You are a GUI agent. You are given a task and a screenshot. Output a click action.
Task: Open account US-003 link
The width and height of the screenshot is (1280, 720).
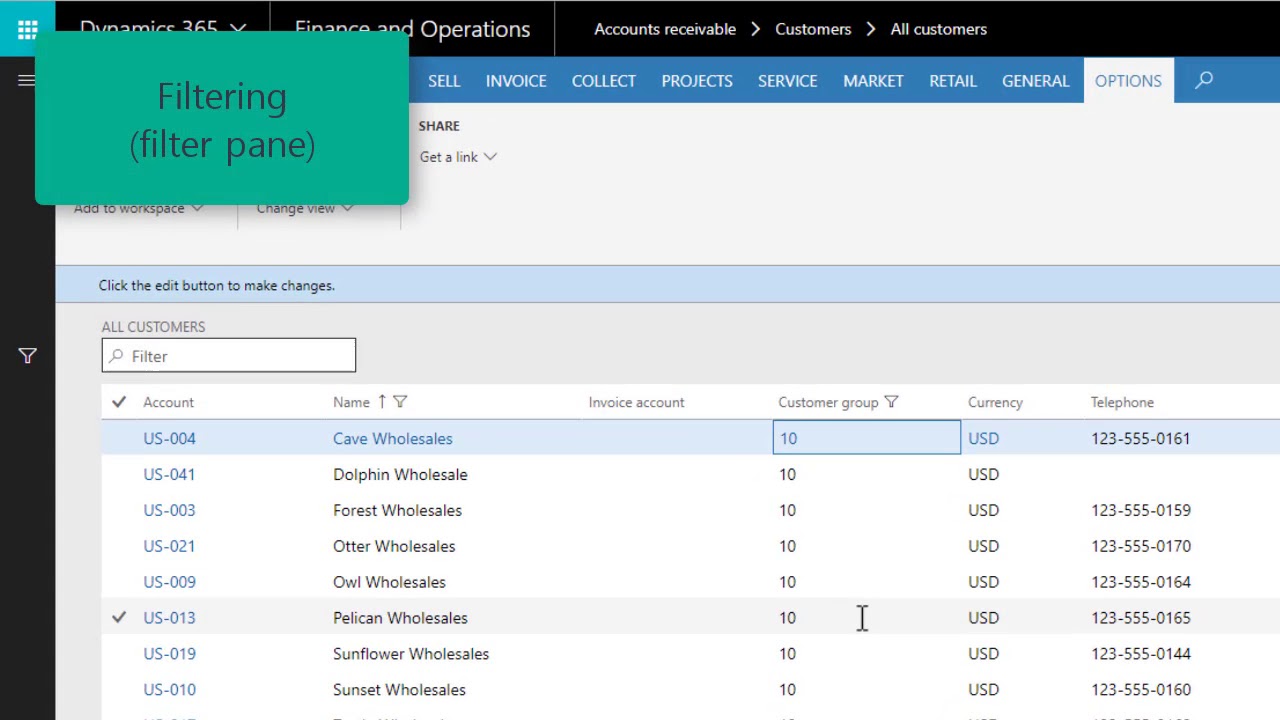(x=169, y=510)
